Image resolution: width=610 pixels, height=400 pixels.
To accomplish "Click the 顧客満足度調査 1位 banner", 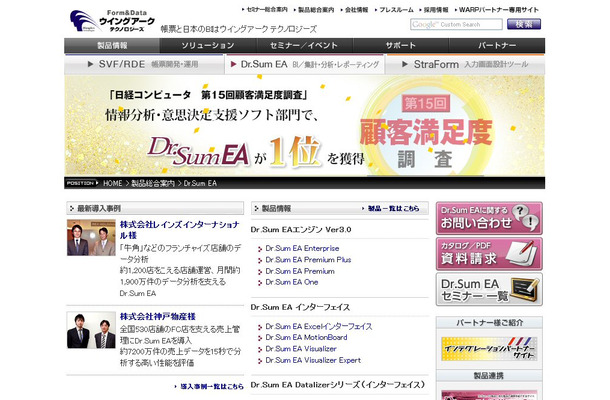I will tap(305, 126).
